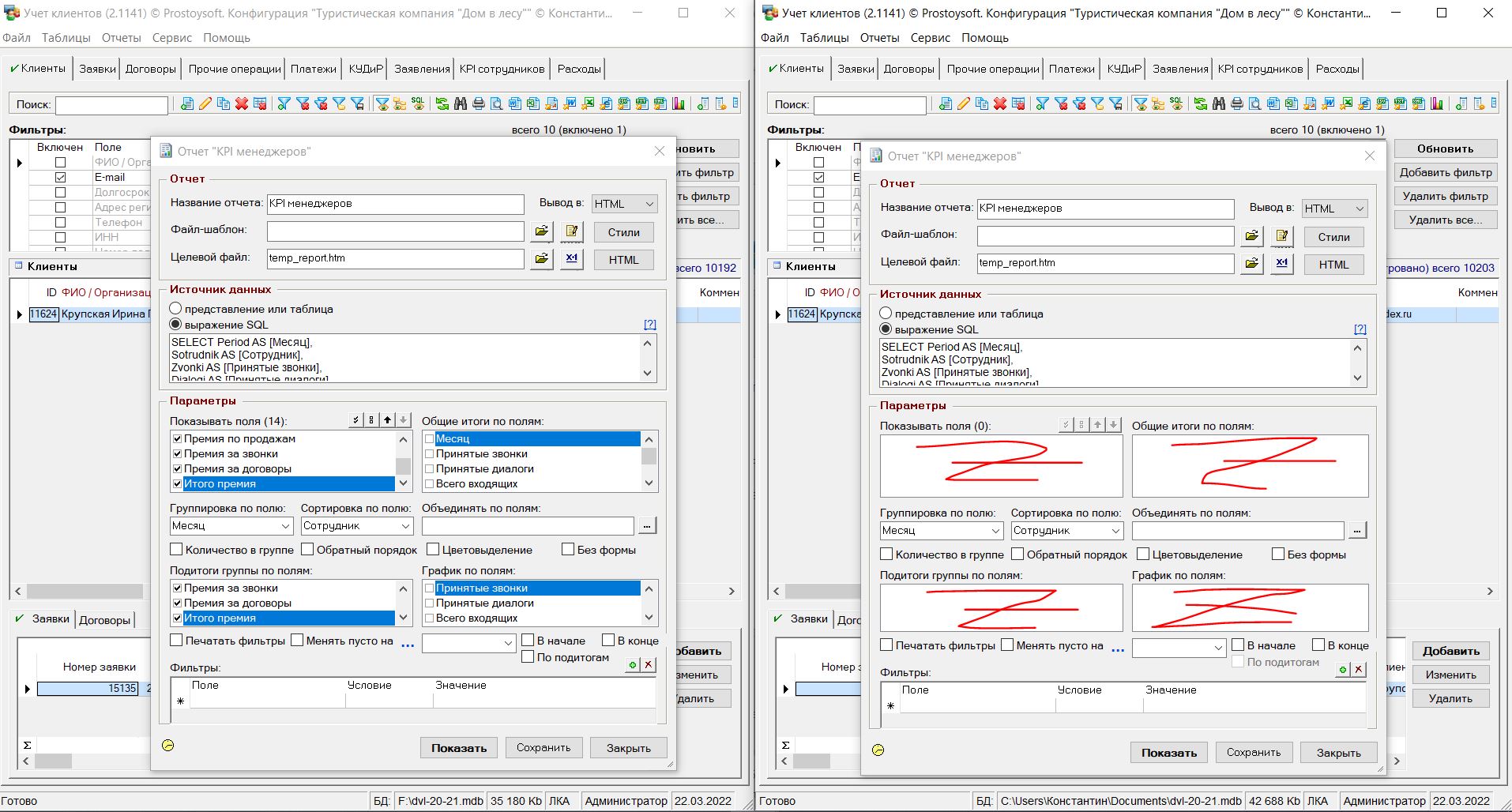Select 'представление или таблица' radio in left dialog

[176, 309]
